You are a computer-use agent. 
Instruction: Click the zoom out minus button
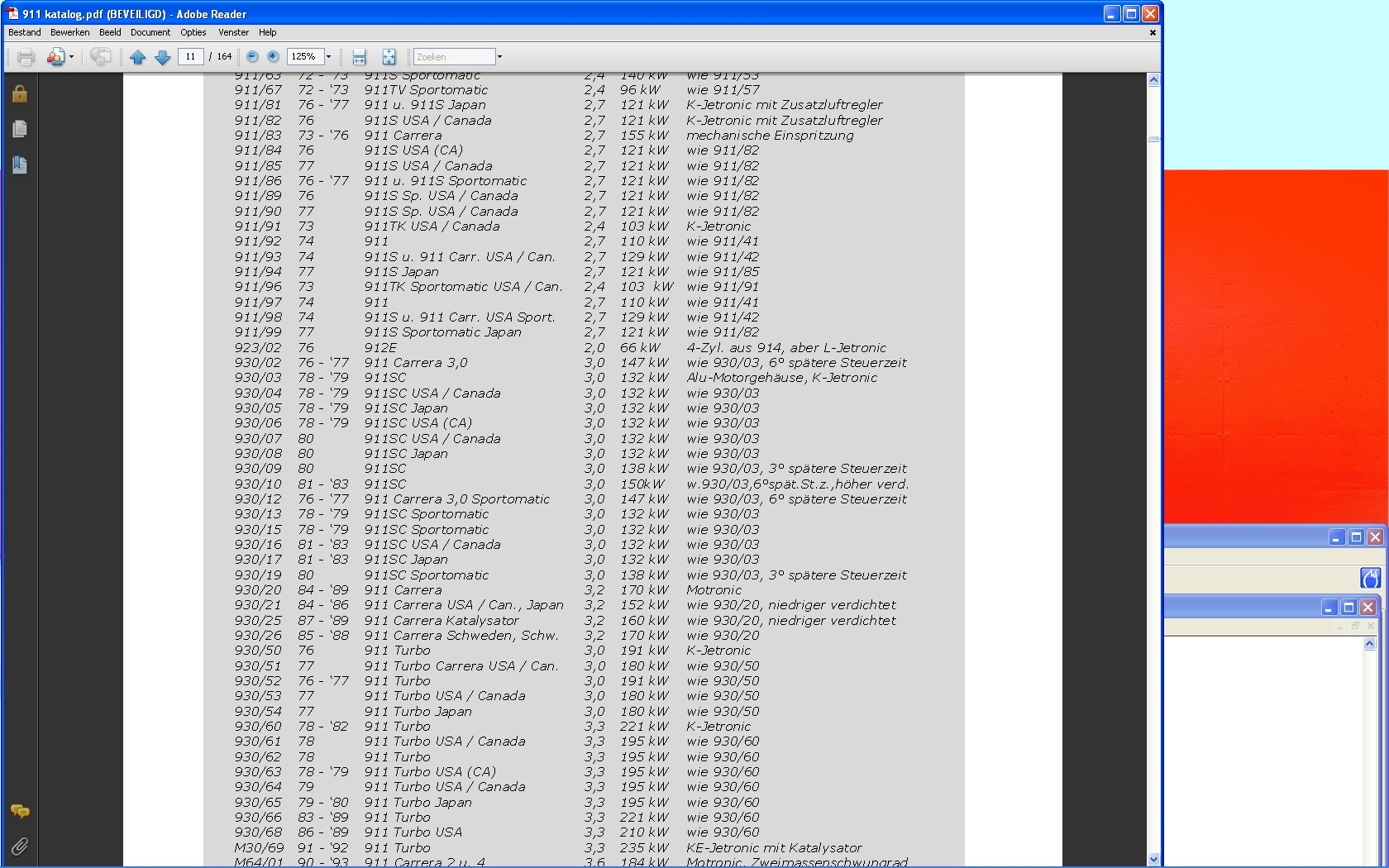[x=252, y=57]
